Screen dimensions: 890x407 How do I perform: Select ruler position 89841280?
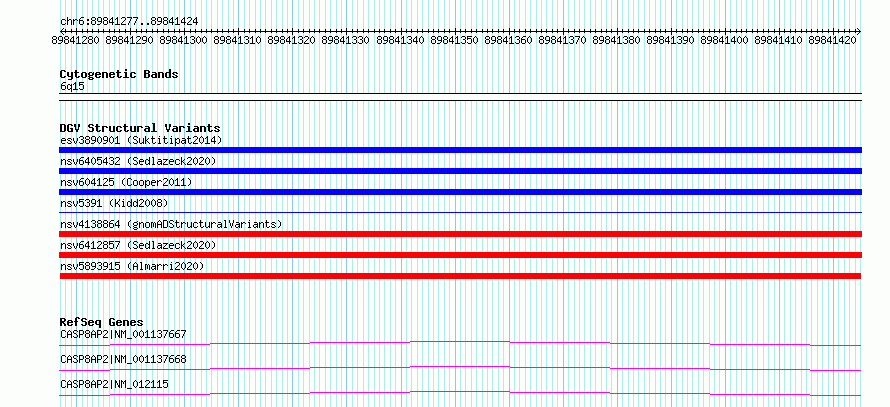[75, 40]
